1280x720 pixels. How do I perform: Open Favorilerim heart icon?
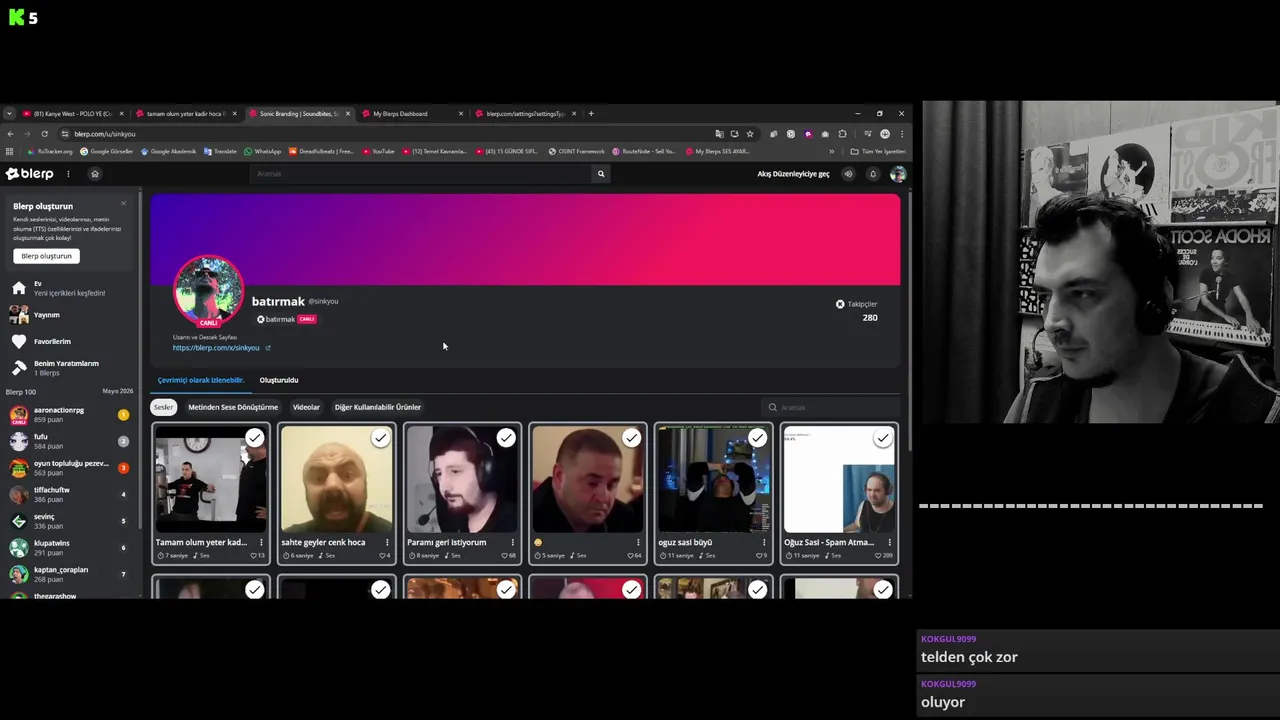pos(19,341)
